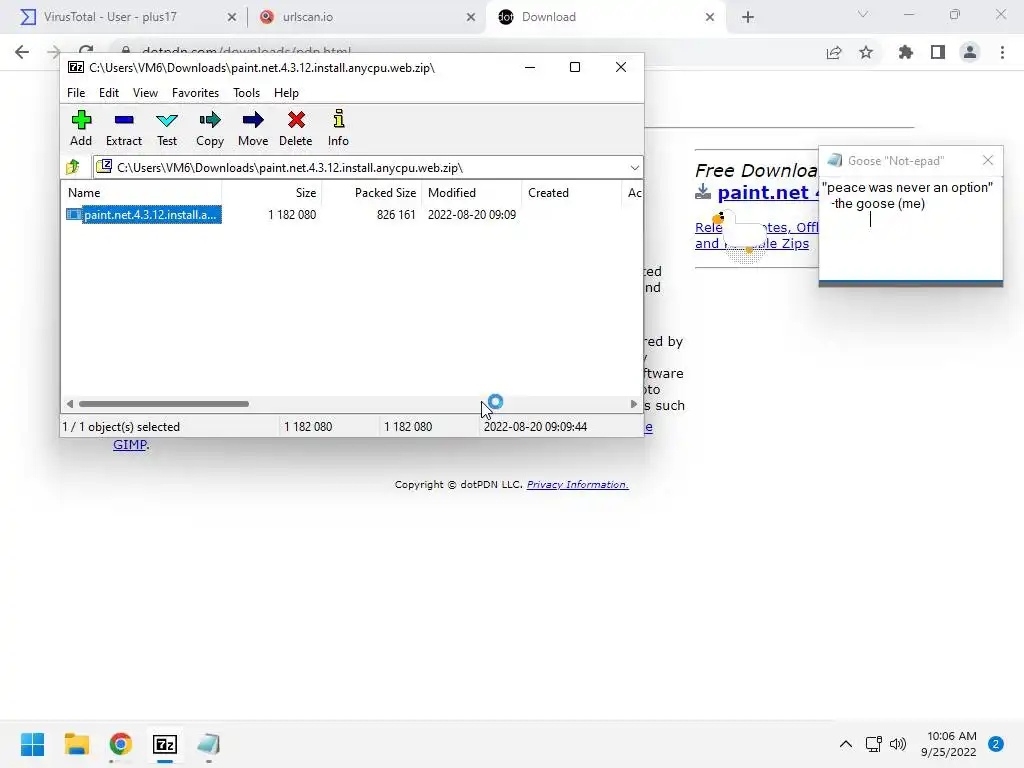
Task: Click the scroll right arrow in file list
Action: tap(633, 404)
